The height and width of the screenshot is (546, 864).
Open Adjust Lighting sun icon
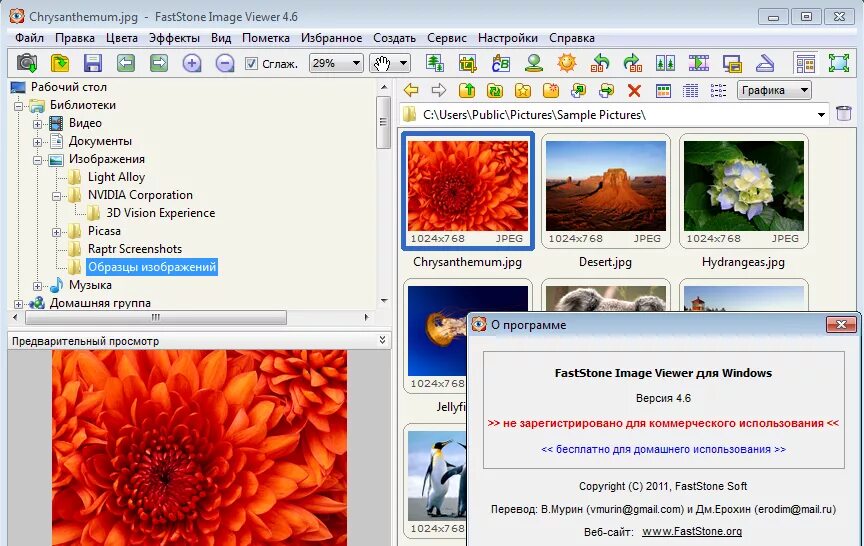[566, 63]
